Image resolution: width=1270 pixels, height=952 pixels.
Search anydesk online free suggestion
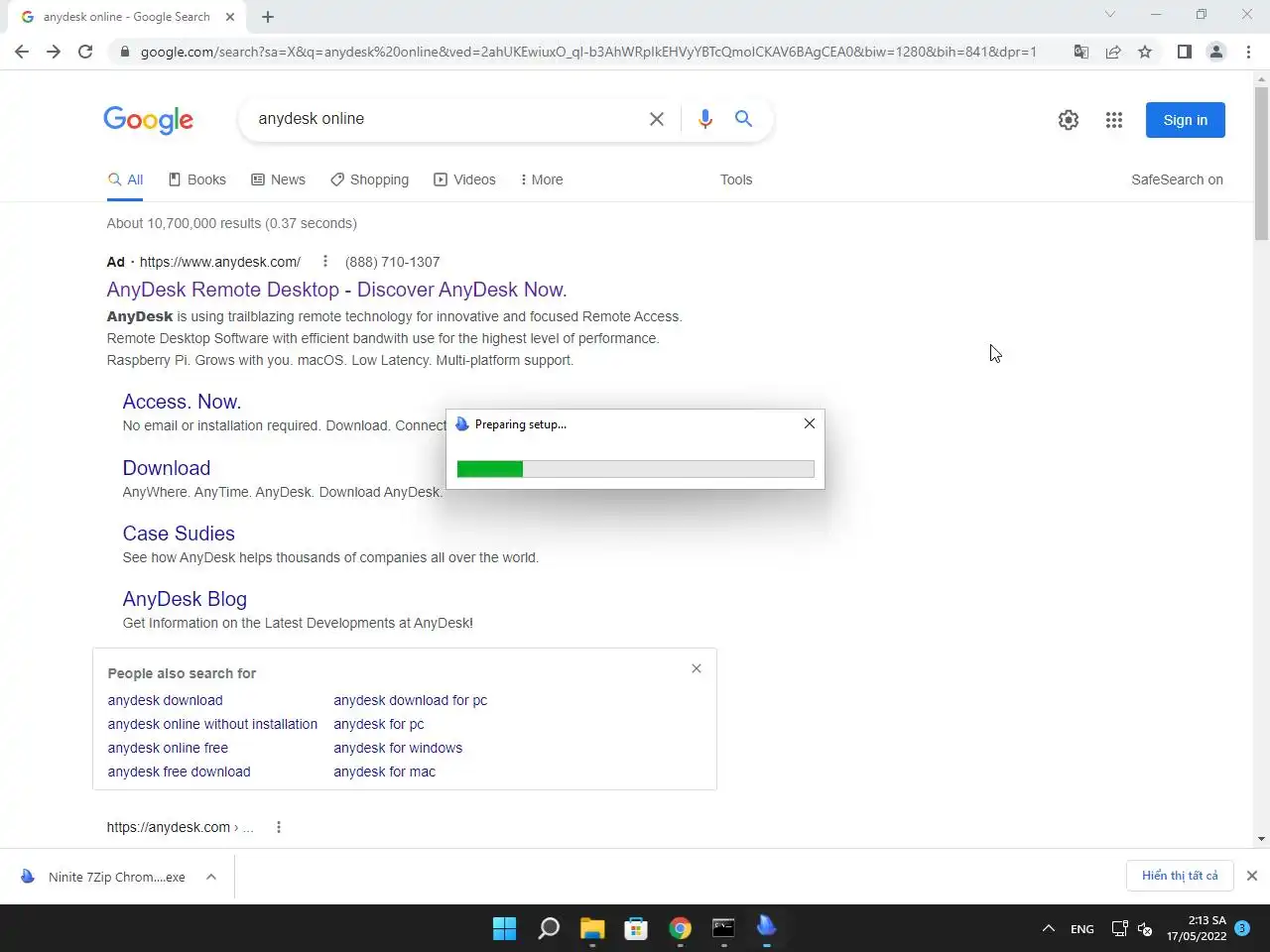click(x=168, y=748)
